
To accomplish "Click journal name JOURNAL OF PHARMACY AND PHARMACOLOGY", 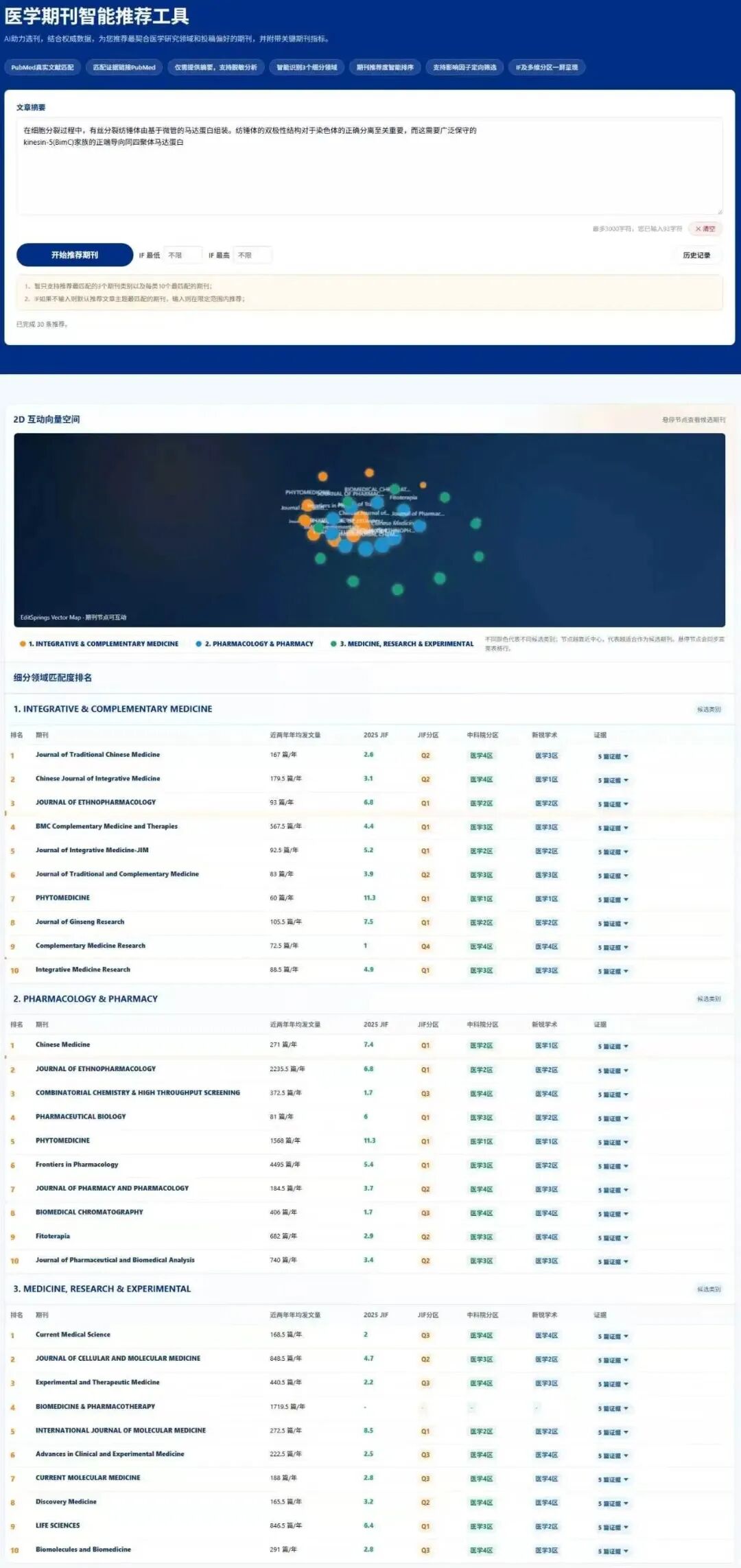I will click(112, 1188).
